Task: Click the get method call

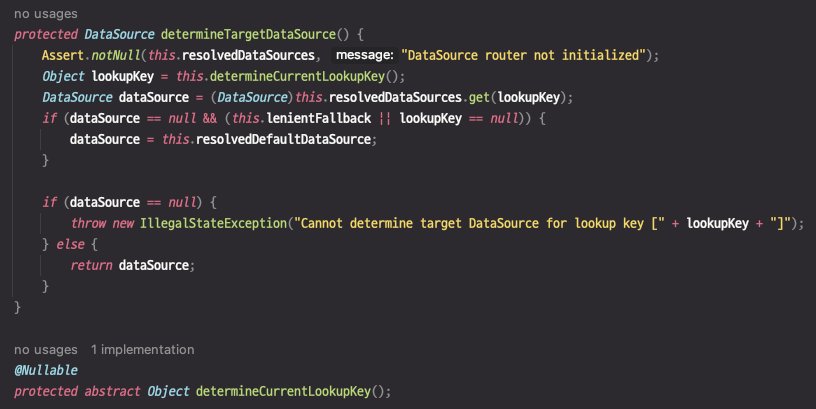Action: [479, 97]
